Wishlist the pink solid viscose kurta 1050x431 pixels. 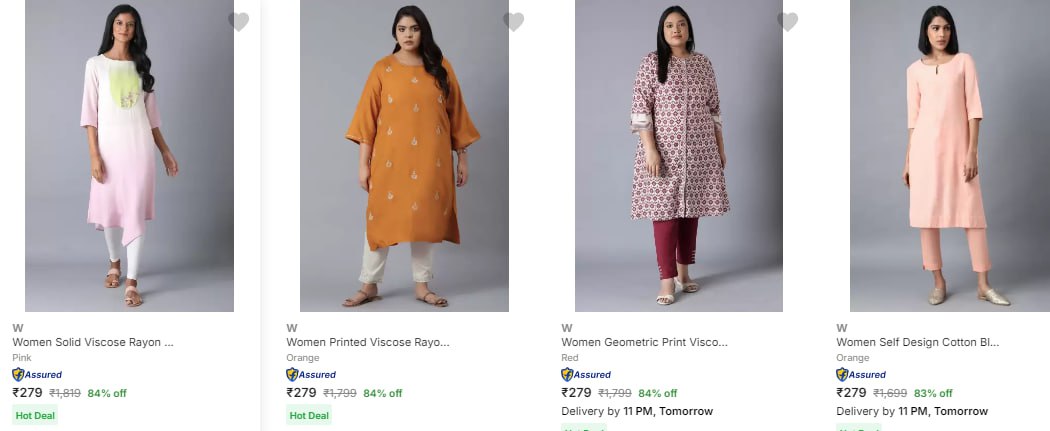click(238, 22)
